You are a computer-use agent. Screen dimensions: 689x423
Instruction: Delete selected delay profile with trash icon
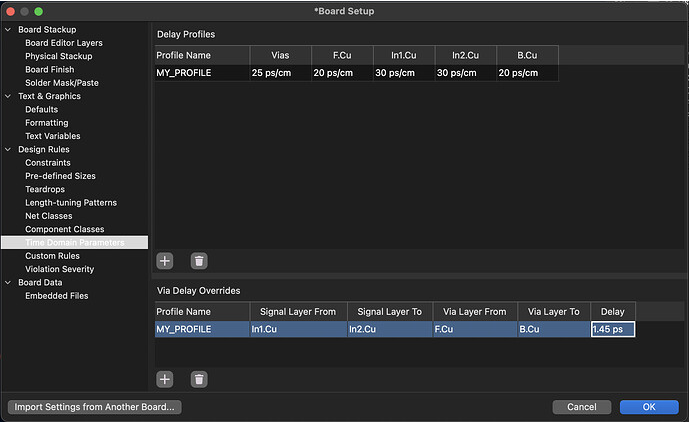pos(199,260)
